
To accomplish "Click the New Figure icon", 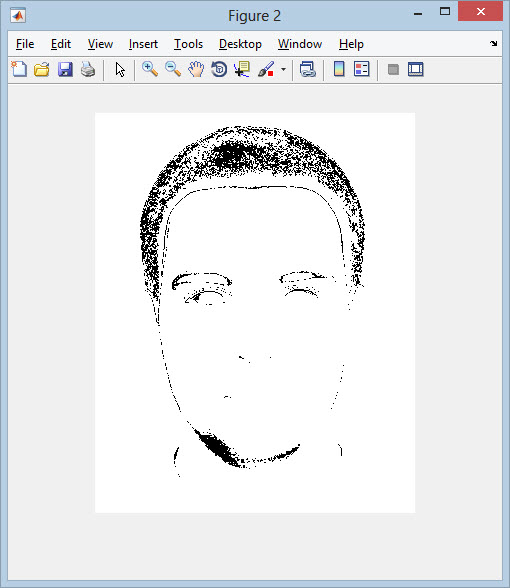I will point(19,69).
